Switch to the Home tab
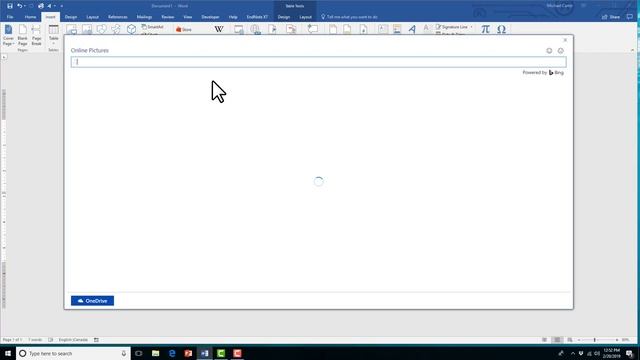 click(30, 17)
